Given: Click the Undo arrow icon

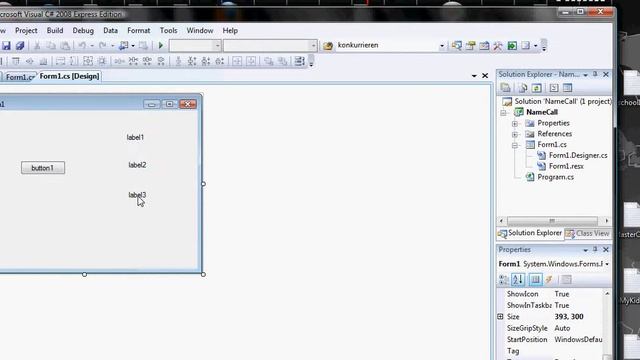Looking at the screenshot, I should (82, 46).
